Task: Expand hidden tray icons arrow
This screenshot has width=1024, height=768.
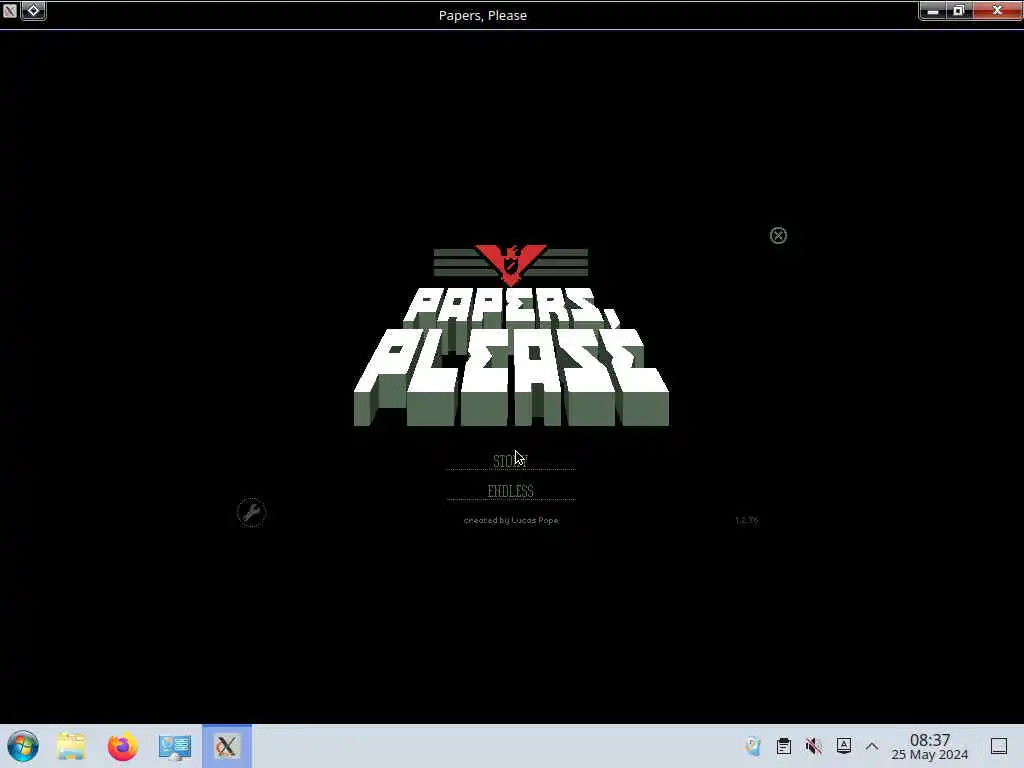Action: 872,746
